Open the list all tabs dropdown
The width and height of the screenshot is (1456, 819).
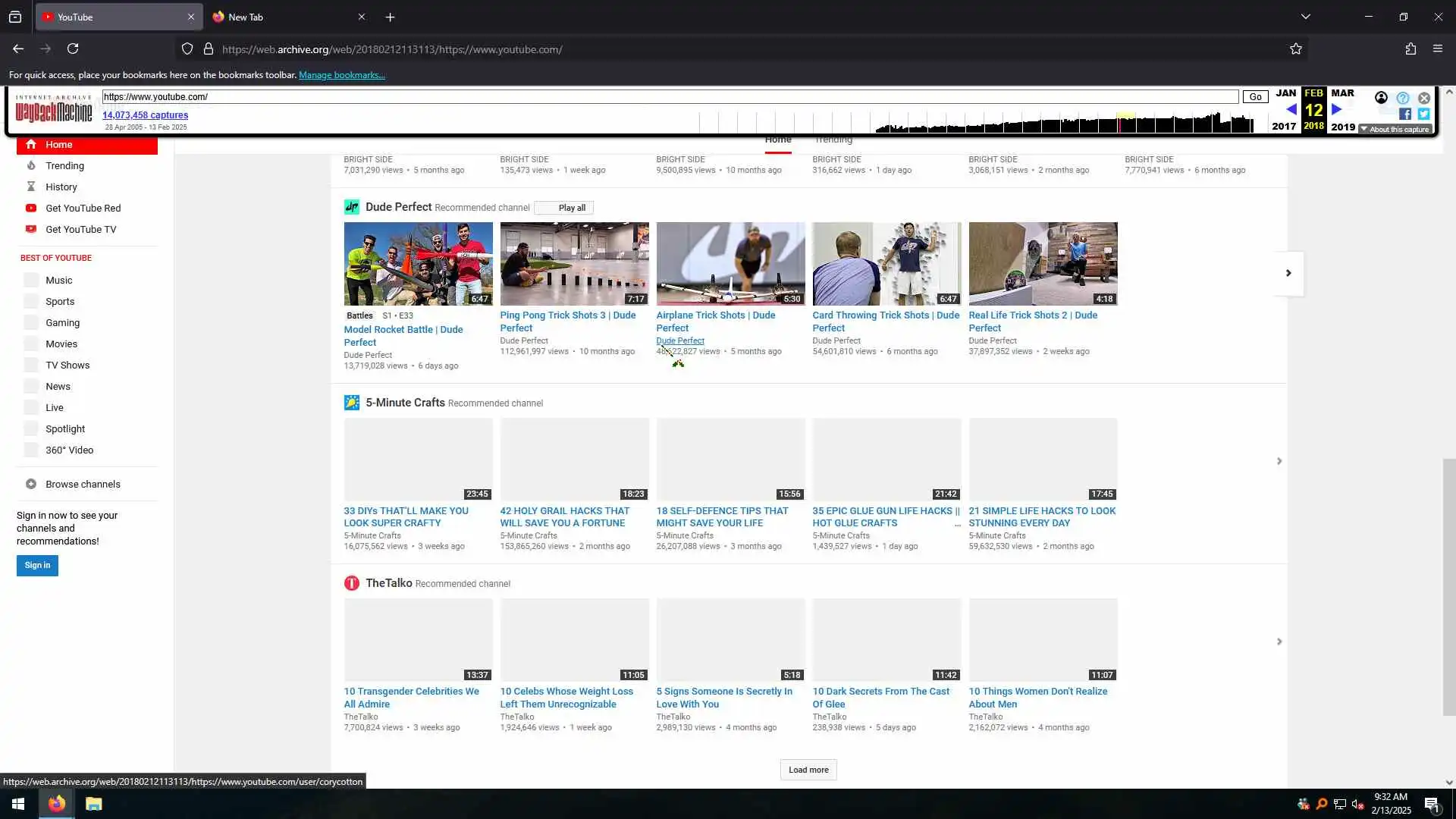1306,17
